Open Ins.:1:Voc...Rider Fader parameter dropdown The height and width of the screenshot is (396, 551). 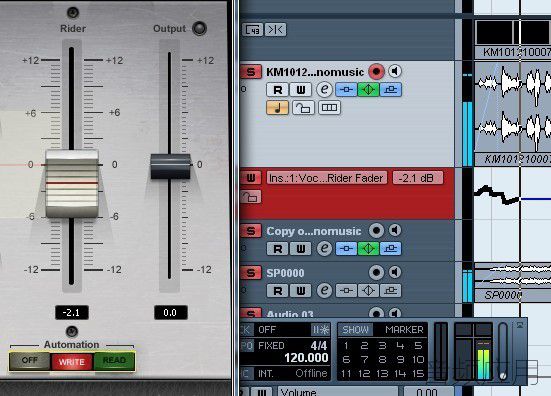click(327, 178)
